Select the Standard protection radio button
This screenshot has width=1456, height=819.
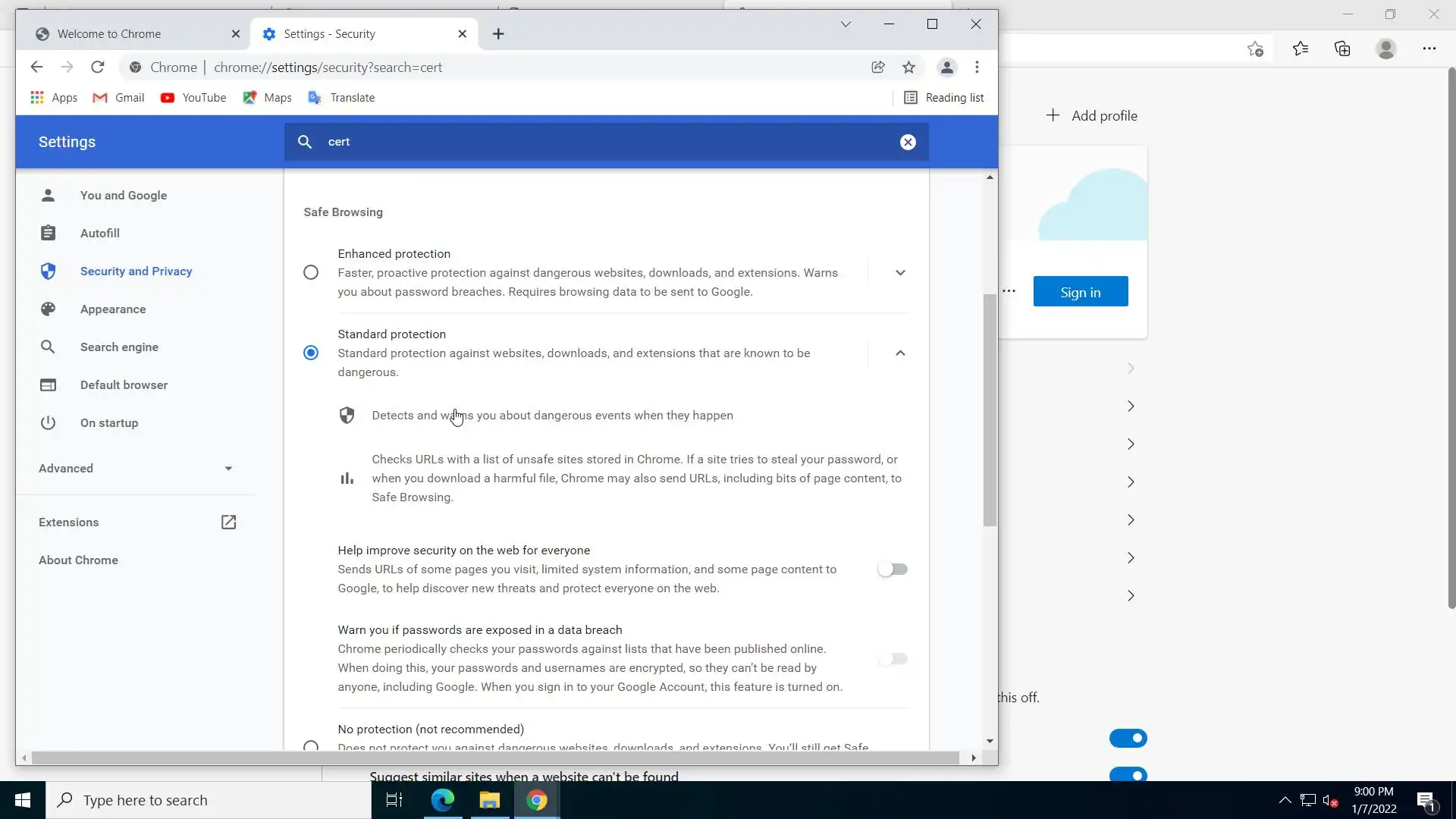click(311, 353)
